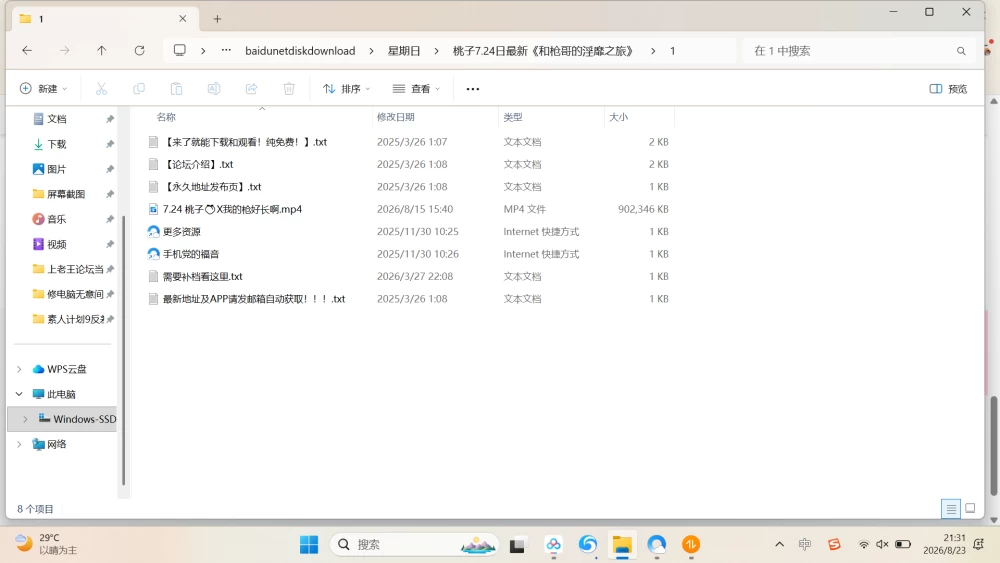This screenshot has height=563, width=1000.
Task: Expand the Windows-SSD drive node
Action: coord(25,419)
